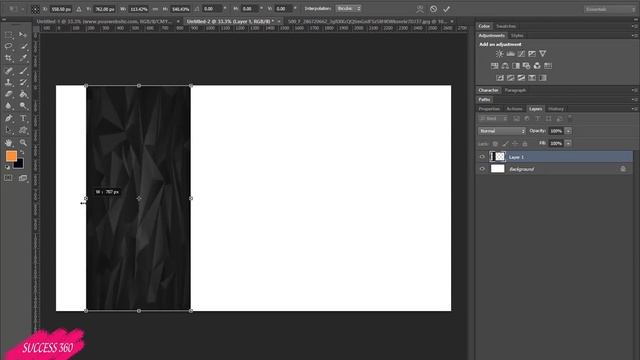This screenshot has width=640, height=360.
Task: Swap foreground and background colors
Action: (x=22, y=152)
